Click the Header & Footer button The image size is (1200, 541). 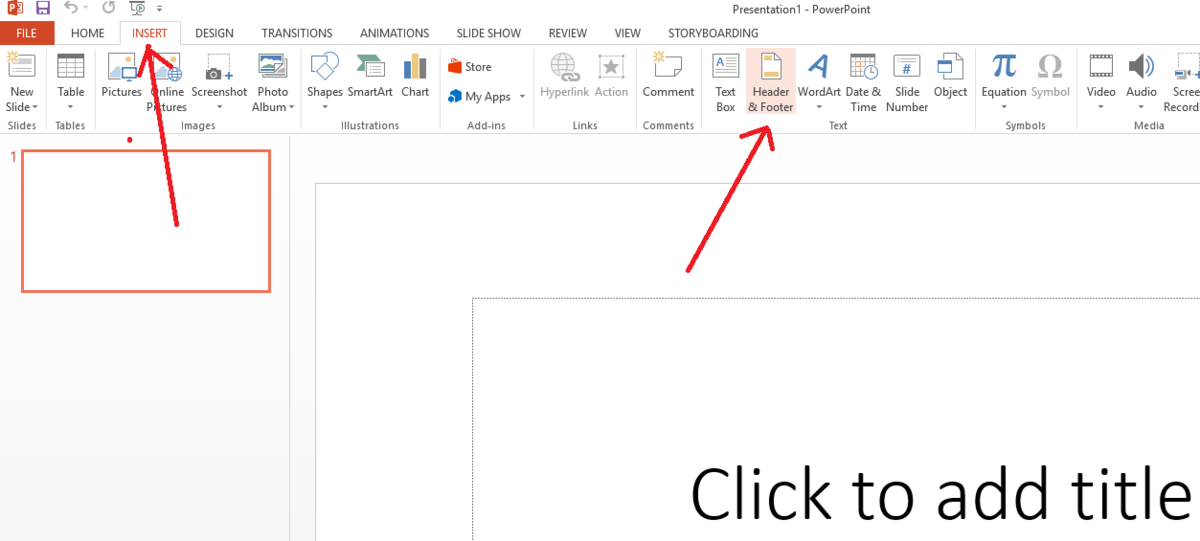point(770,82)
